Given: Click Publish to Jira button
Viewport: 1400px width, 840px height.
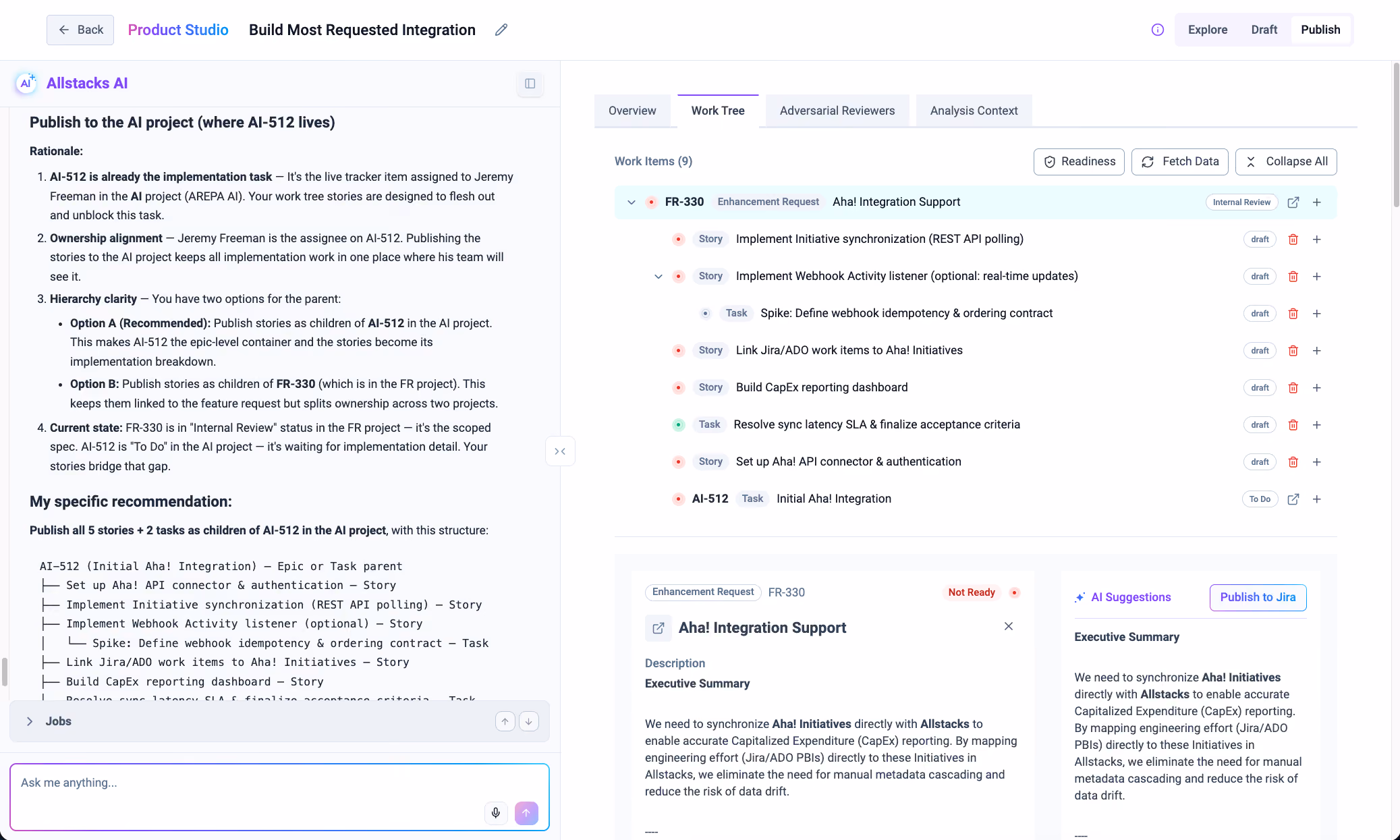Looking at the screenshot, I should coord(1258,598).
